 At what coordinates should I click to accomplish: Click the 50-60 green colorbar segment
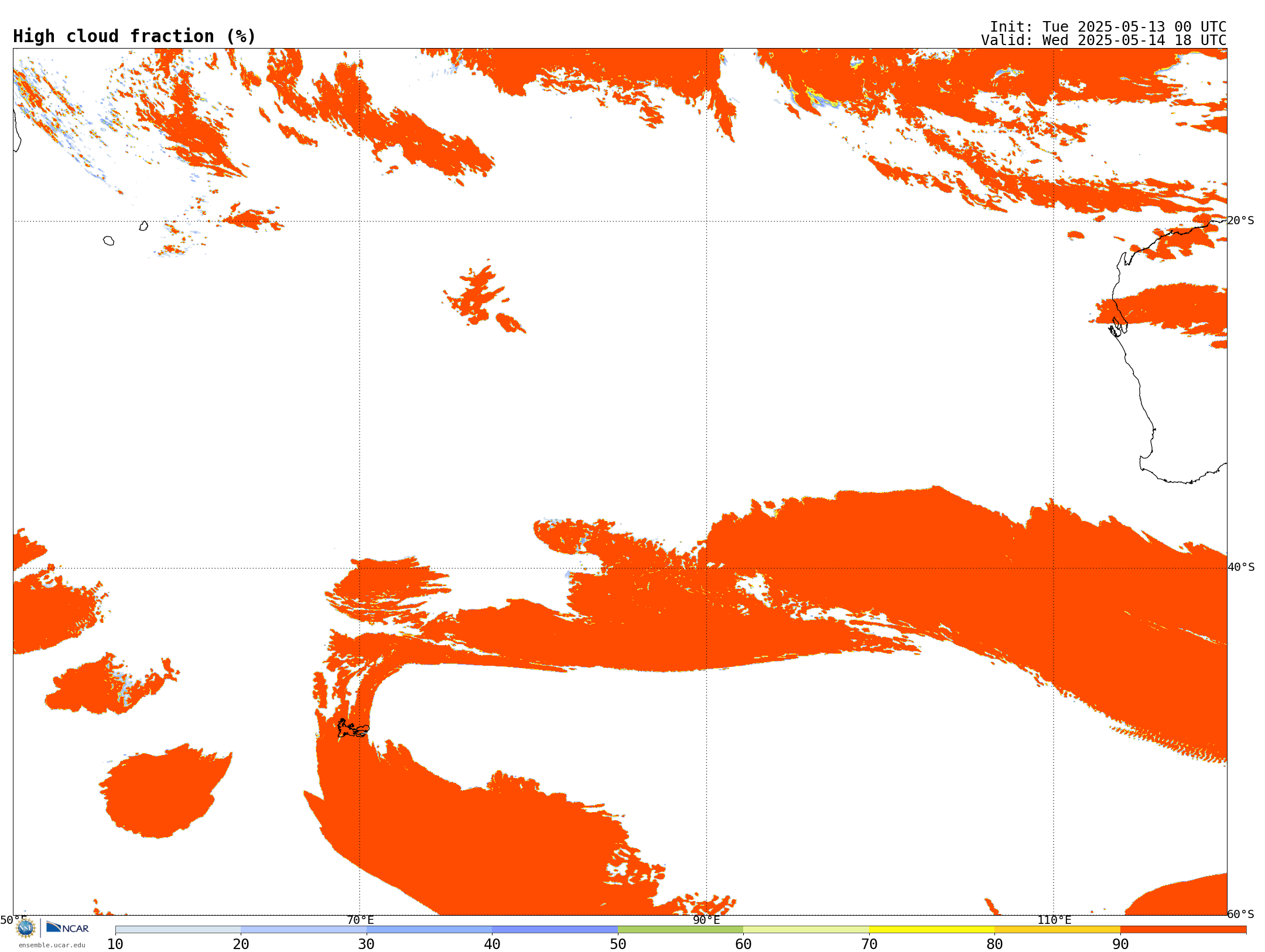(x=681, y=930)
